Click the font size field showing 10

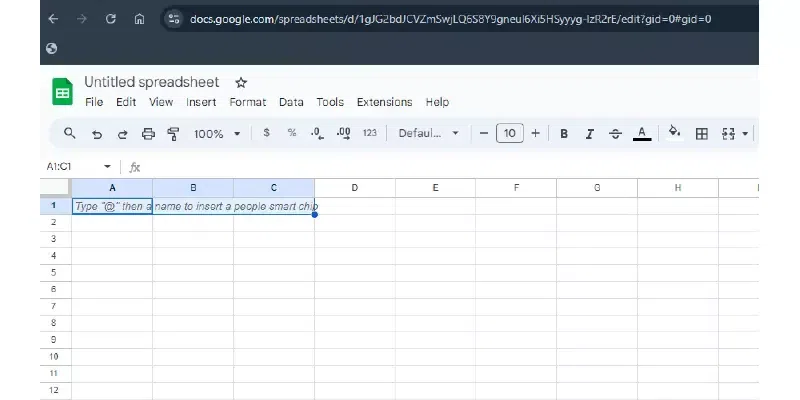pyautogui.click(x=510, y=134)
